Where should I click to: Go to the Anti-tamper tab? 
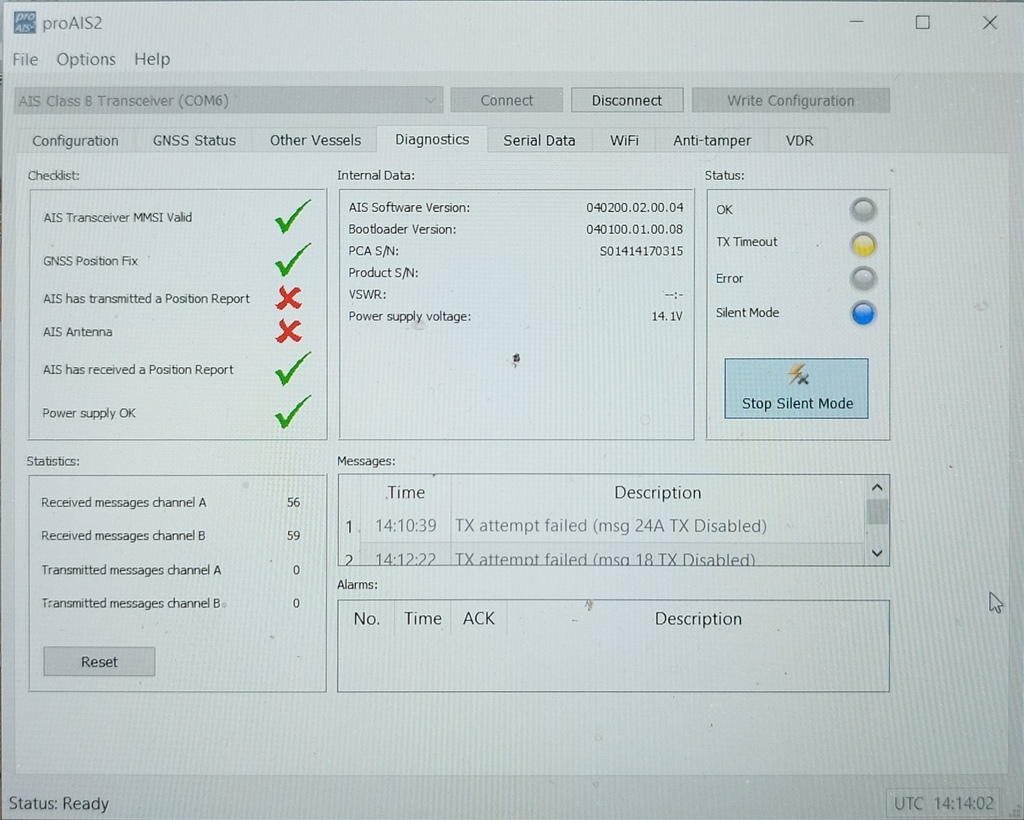pos(712,140)
